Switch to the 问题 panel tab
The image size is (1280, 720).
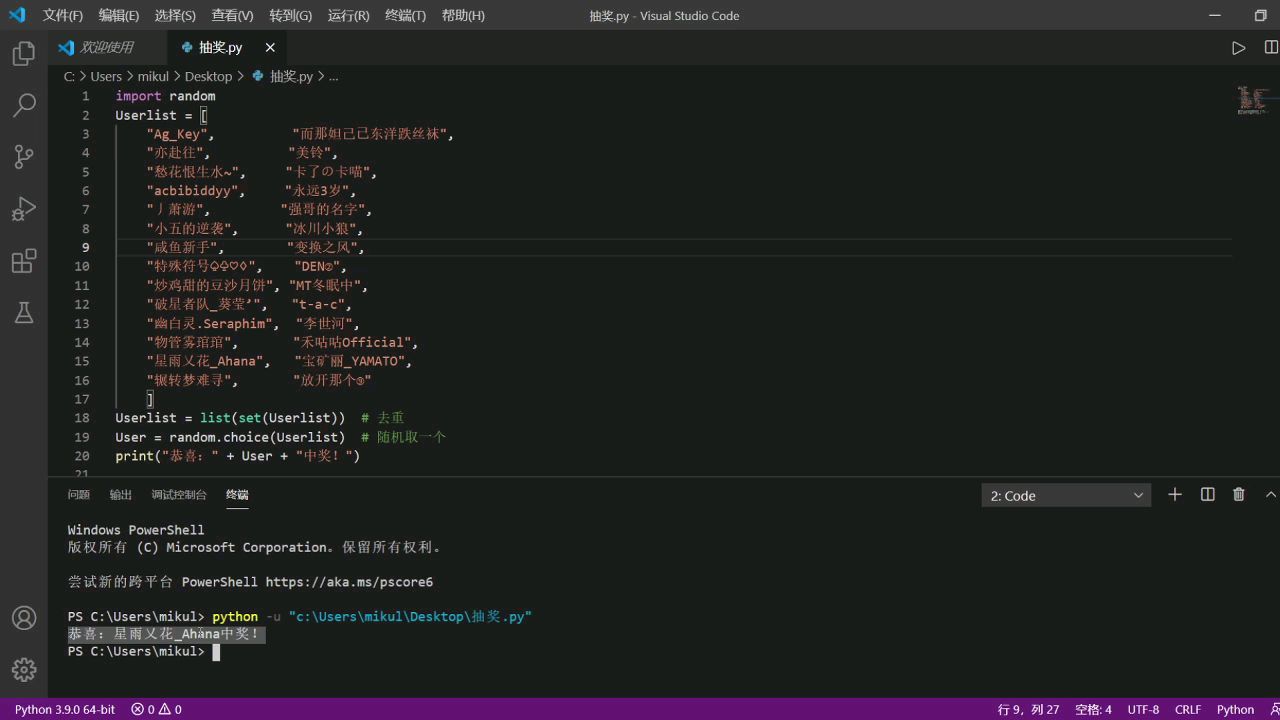79,495
